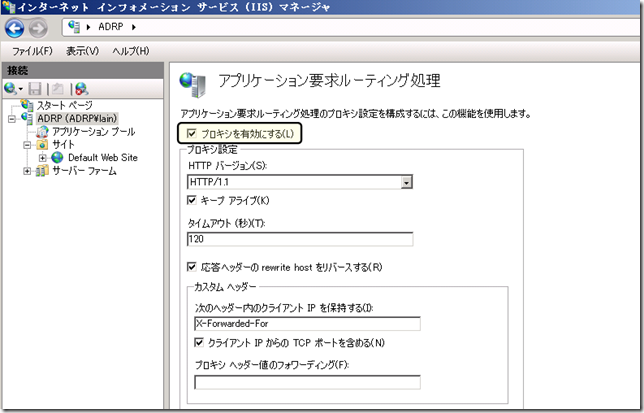644x413 pixels.
Task: Click the タイムアウト (秒) input field
Action: [x=300, y=239]
